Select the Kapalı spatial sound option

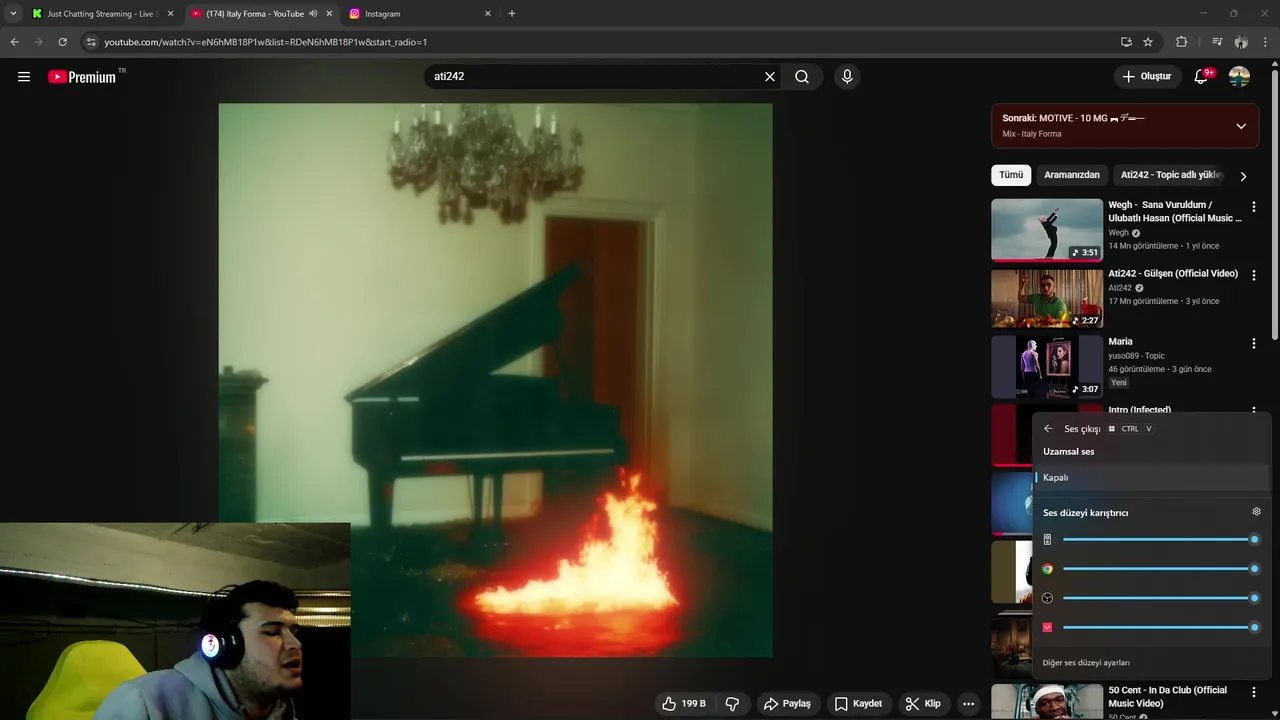[1151, 478]
